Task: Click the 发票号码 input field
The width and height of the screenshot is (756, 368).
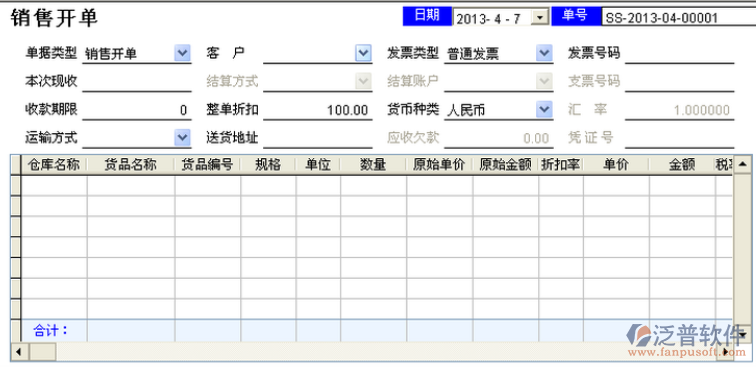Action: [x=679, y=54]
